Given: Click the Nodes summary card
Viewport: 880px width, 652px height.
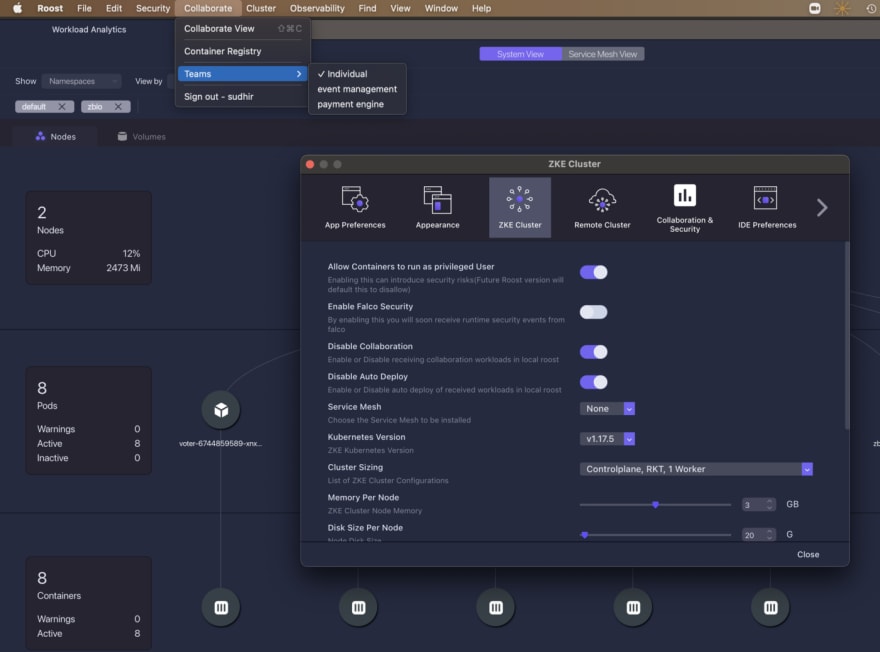Looking at the screenshot, I should (x=89, y=238).
